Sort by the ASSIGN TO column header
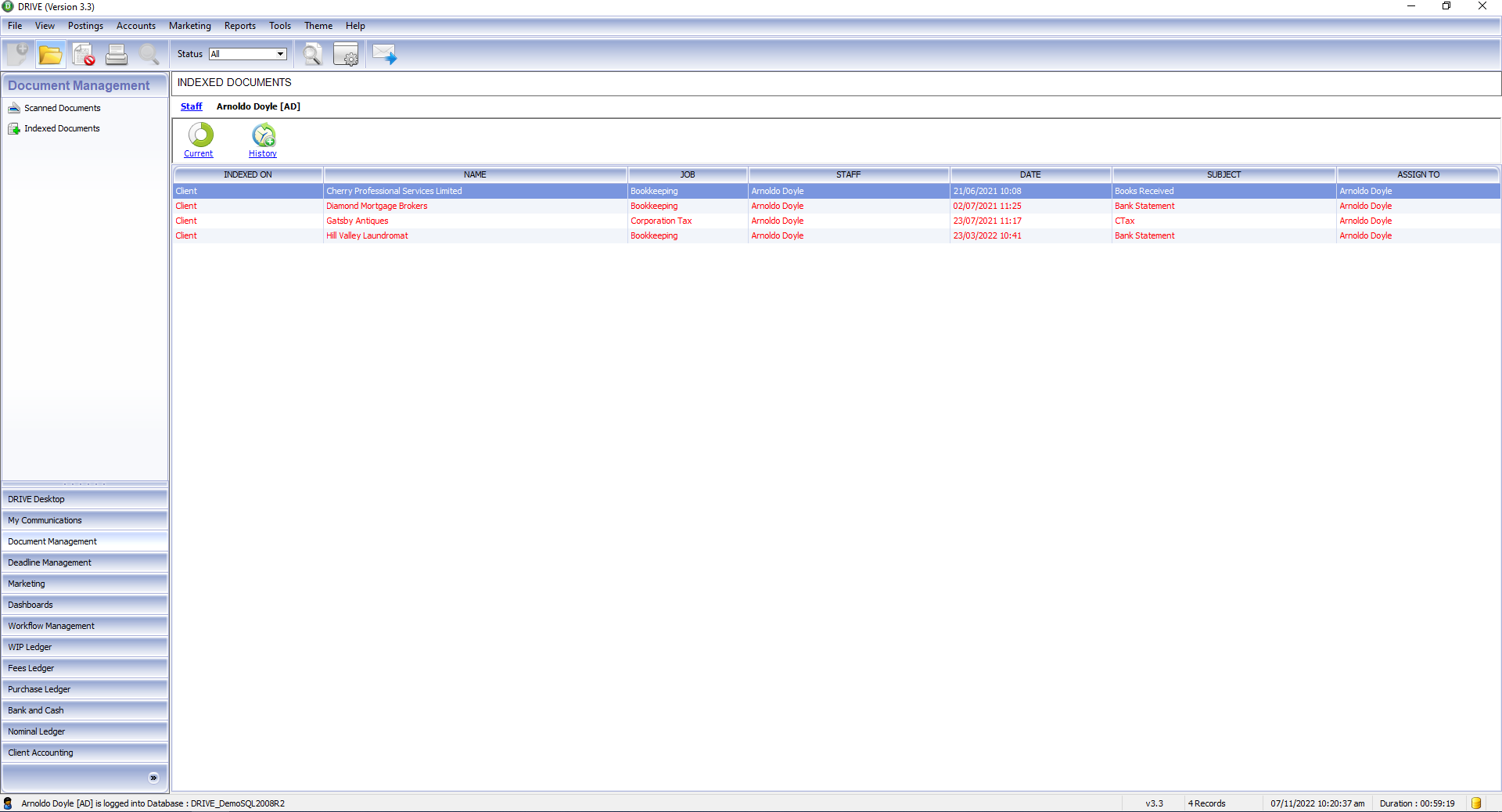The height and width of the screenshot is (812, 1502). [1418, 174]
